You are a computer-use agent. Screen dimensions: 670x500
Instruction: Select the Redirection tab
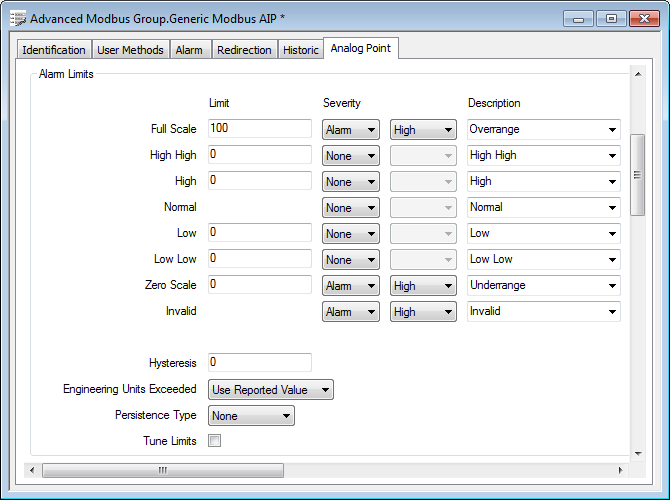[244, 50]
